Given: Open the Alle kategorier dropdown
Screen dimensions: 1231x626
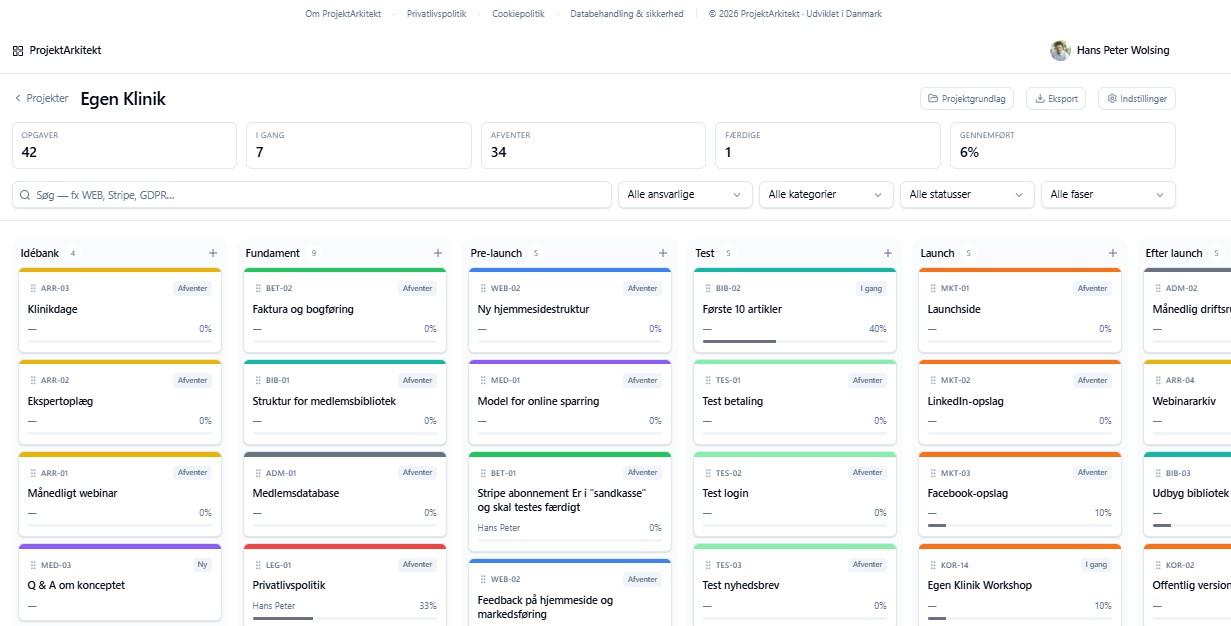Looking at the screenshot, I should pos(826,194).
